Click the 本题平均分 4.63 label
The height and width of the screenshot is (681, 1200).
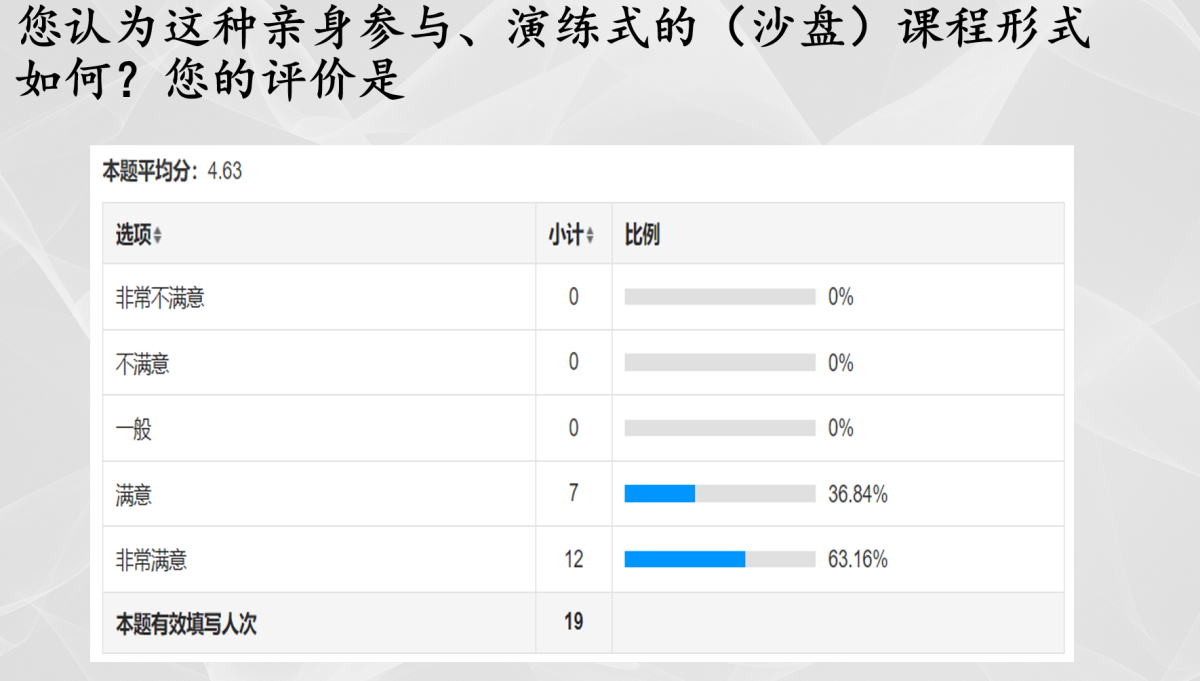click(x=172, y=172)
